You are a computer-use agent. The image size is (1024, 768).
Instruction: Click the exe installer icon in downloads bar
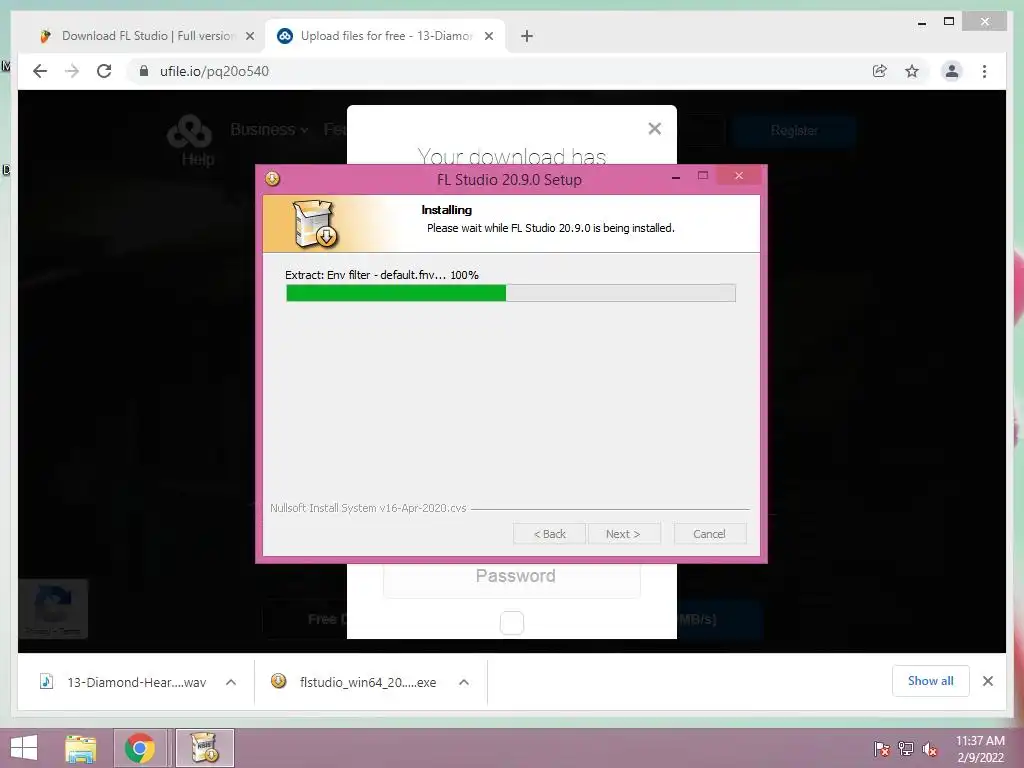coord(278,681)
